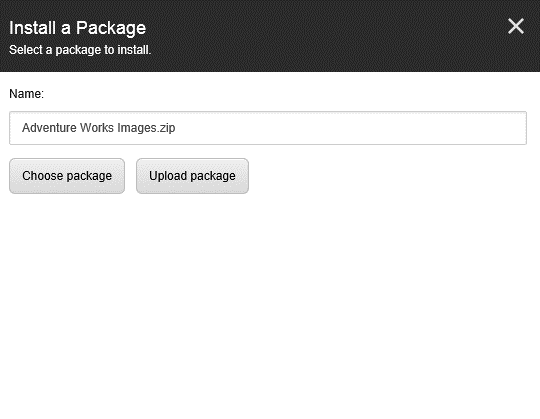Viewport: 540px width, 419px height.
Task: Activate the field under the Name label
Action: coord(268,128)
